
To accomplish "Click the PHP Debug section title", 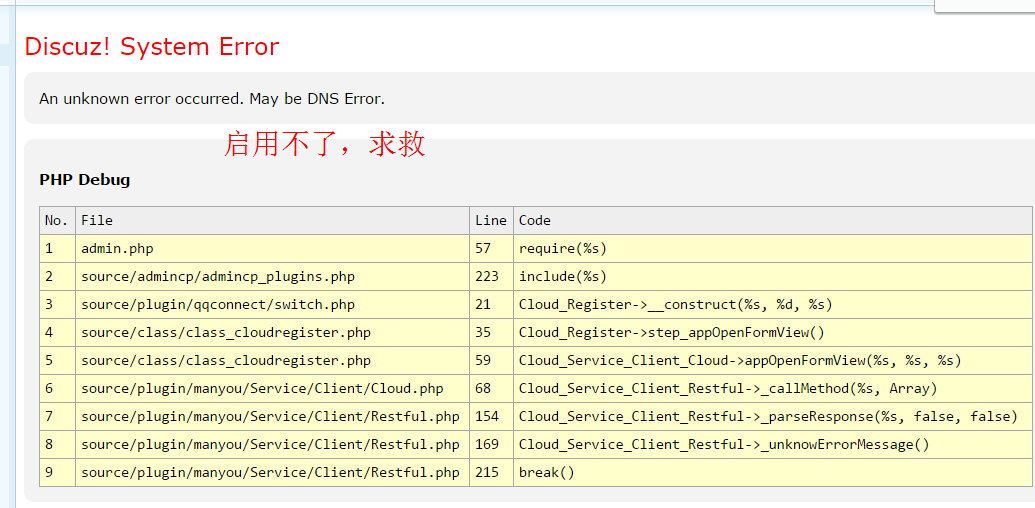I will point(85,180).
